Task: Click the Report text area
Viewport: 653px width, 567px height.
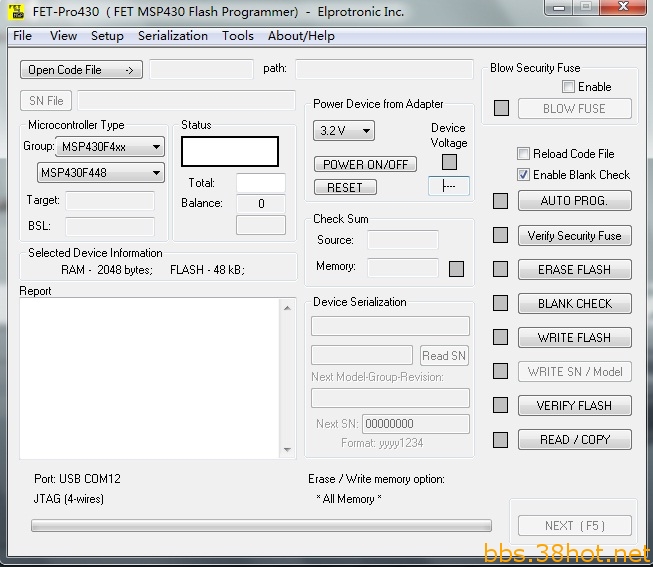Action: (150, 378)
